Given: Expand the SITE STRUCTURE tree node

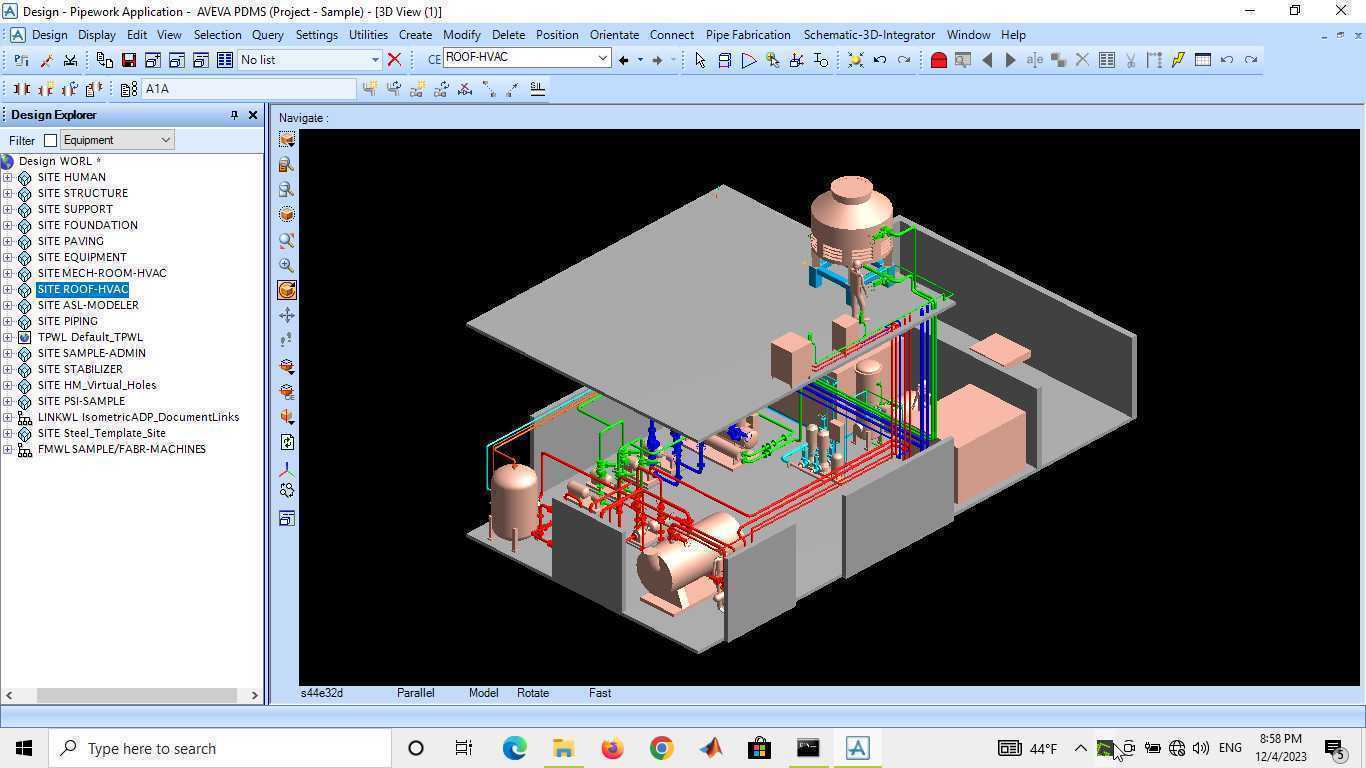Looking at the screenshot, I should pos(8,193).
